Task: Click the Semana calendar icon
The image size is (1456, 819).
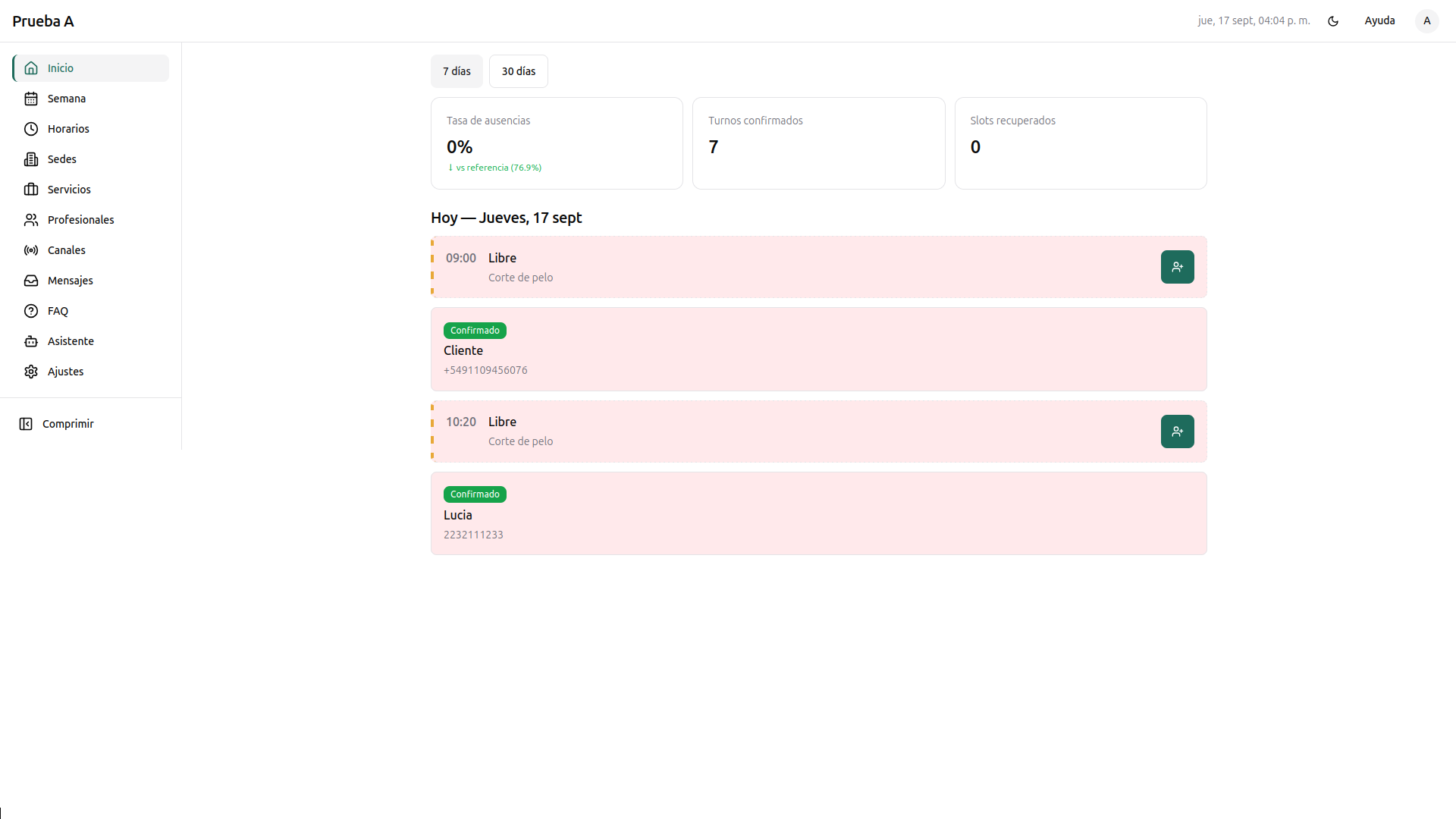Action: (x=31, y=99)
